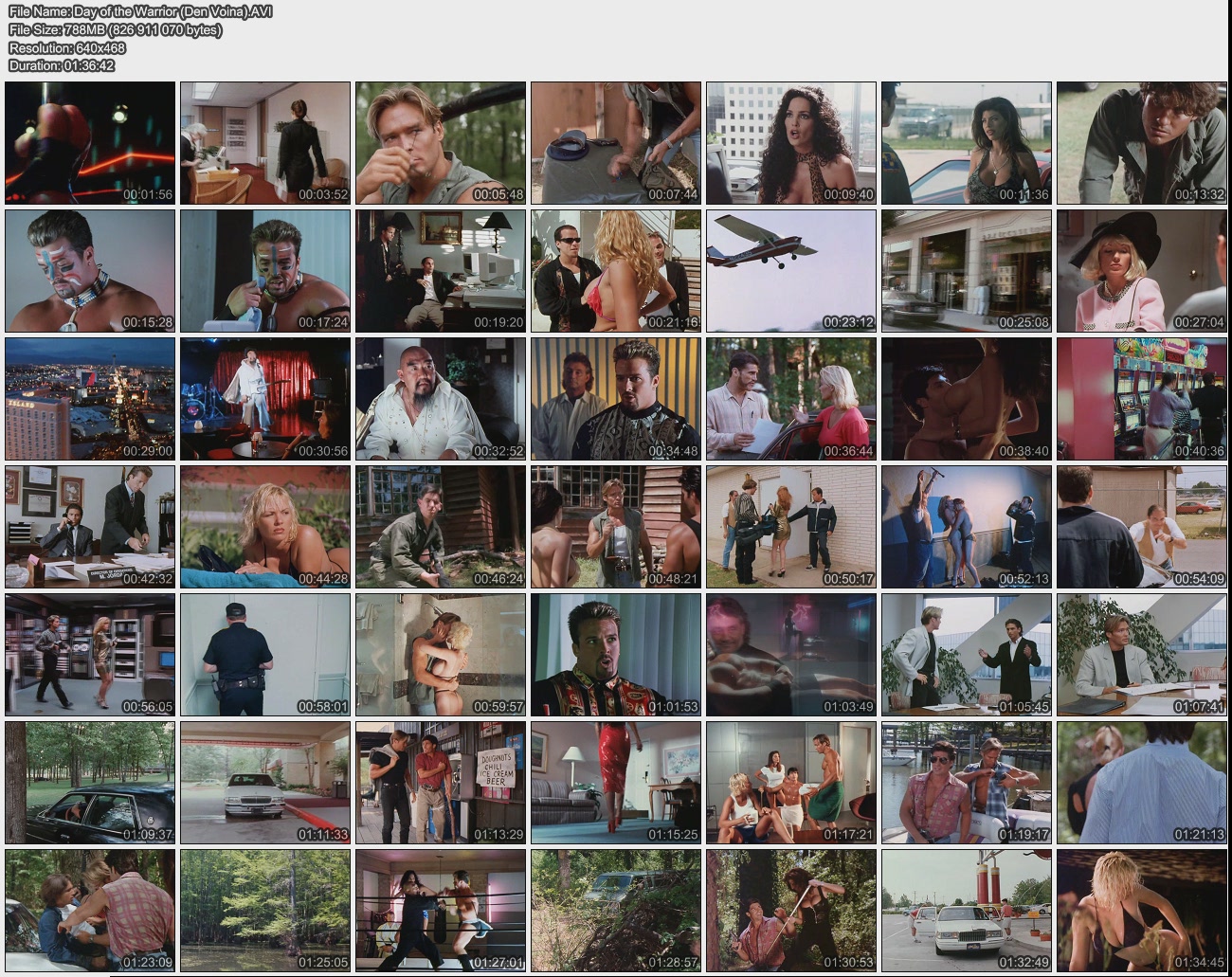This screenshot has width=1232, height=977.
Task: Select the airplane thumbnail at 00:23:12
Action: (x=791, y=271)
